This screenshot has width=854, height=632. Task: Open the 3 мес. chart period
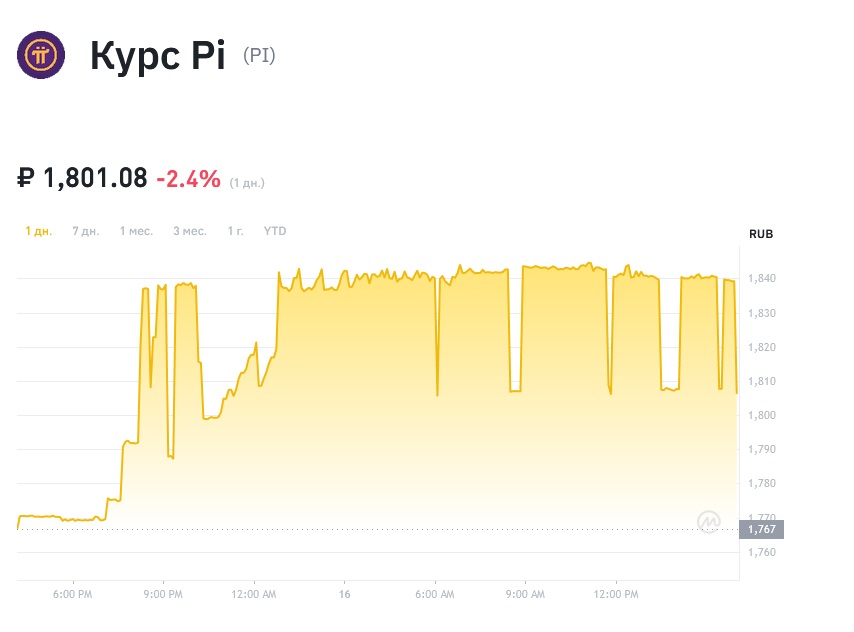(x=190, y=231)
